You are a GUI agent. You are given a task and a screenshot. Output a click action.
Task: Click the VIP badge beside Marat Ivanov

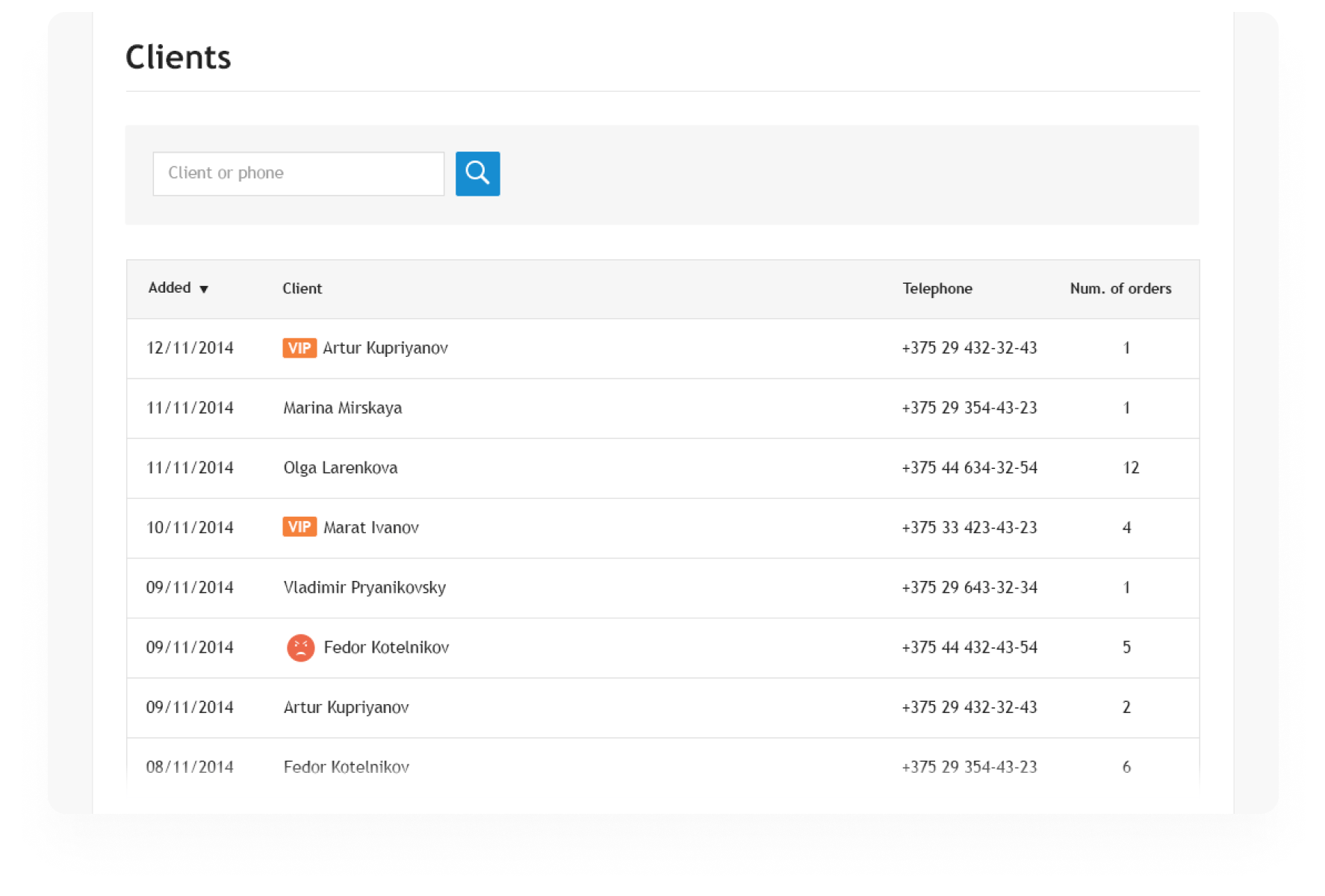[300, 527]
